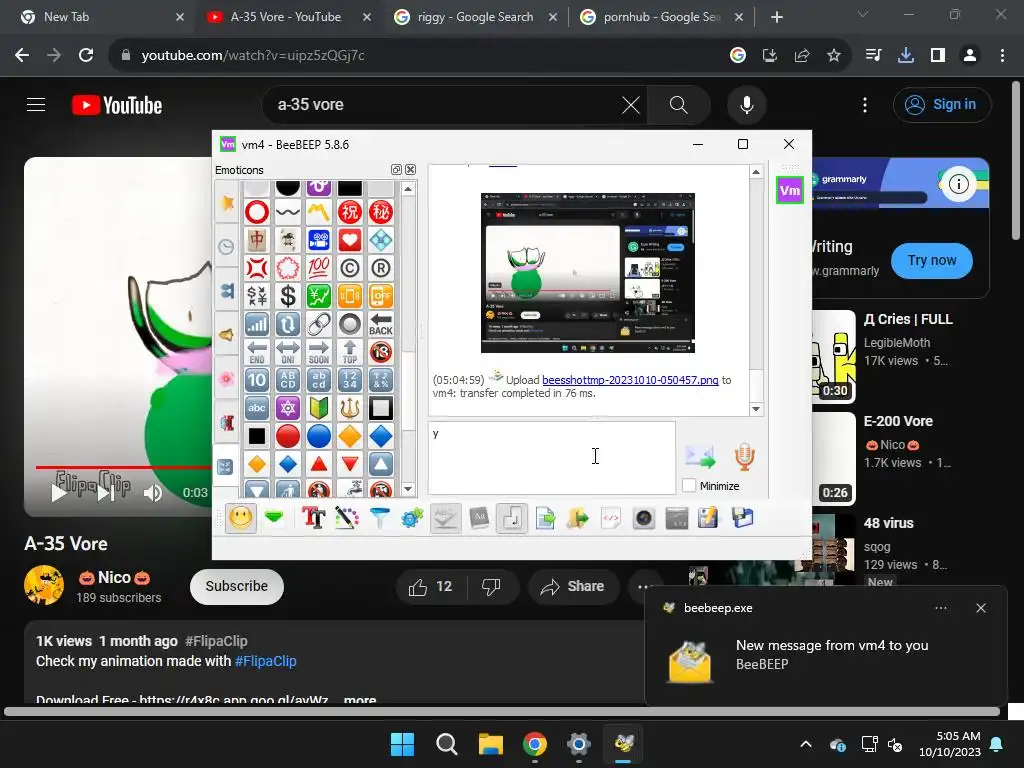Open YouTube settings three-dot menu
1024x768 pixels.
pos(865,104)
